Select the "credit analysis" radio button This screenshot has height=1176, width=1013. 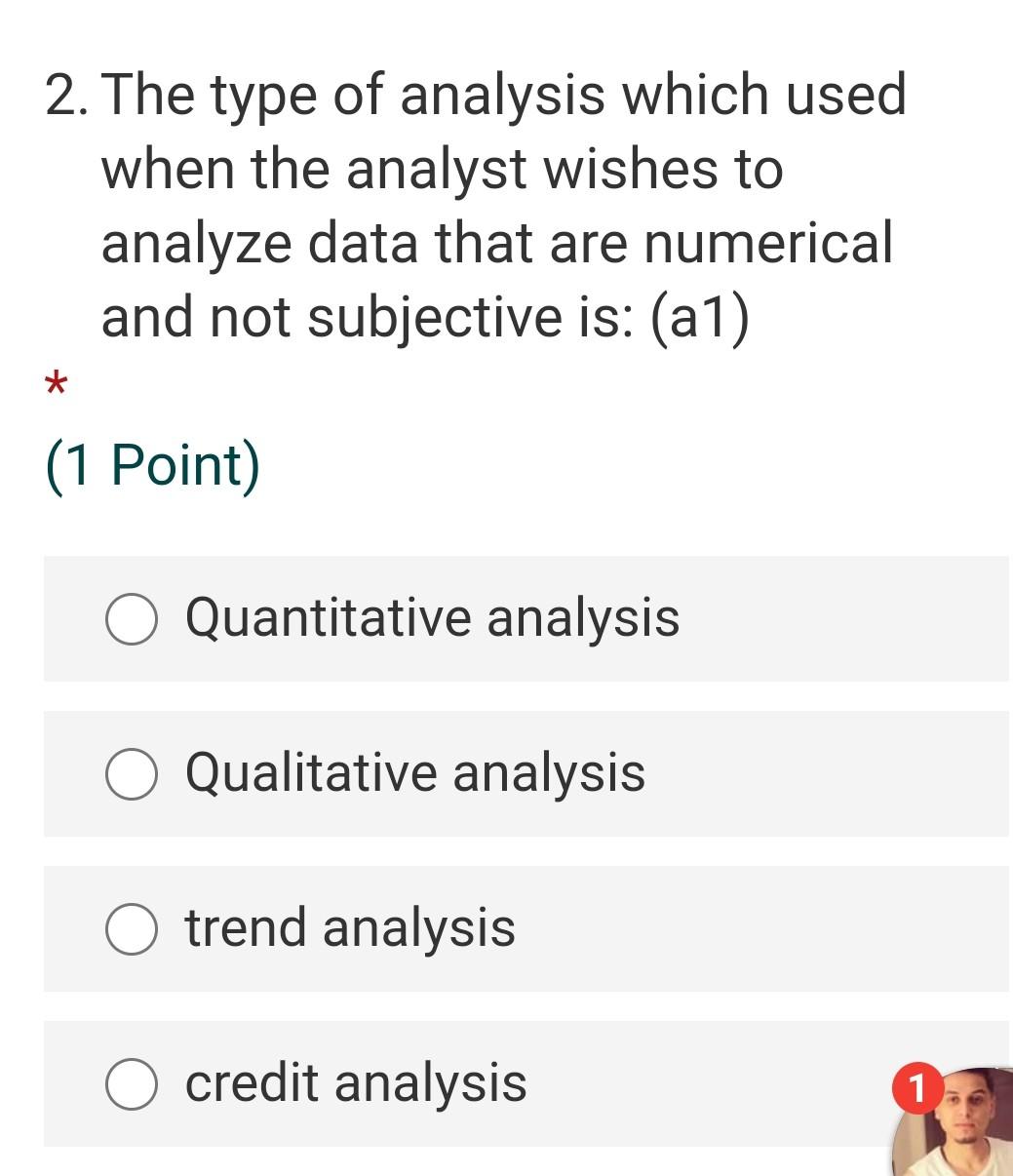pos(132,1082)
